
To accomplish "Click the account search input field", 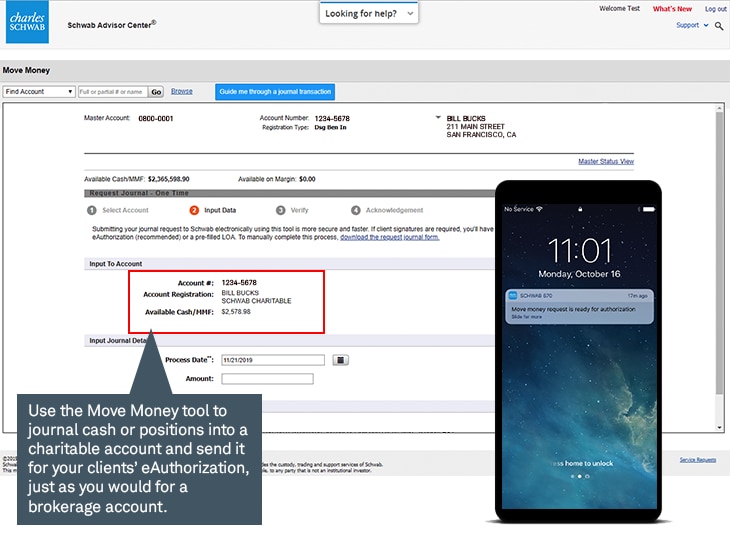I will tap(113, 92).
